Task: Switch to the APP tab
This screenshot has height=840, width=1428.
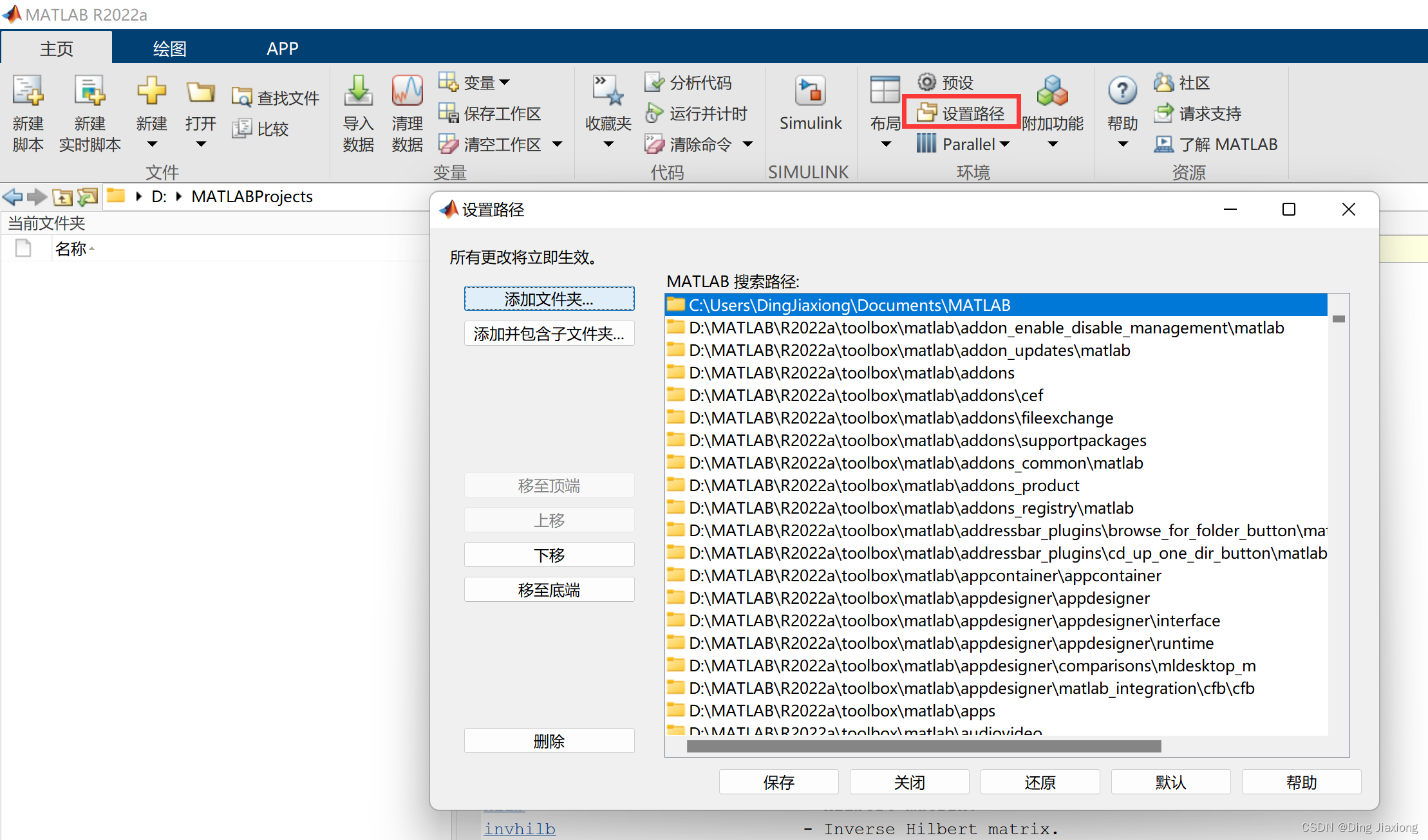Action: 282,48
